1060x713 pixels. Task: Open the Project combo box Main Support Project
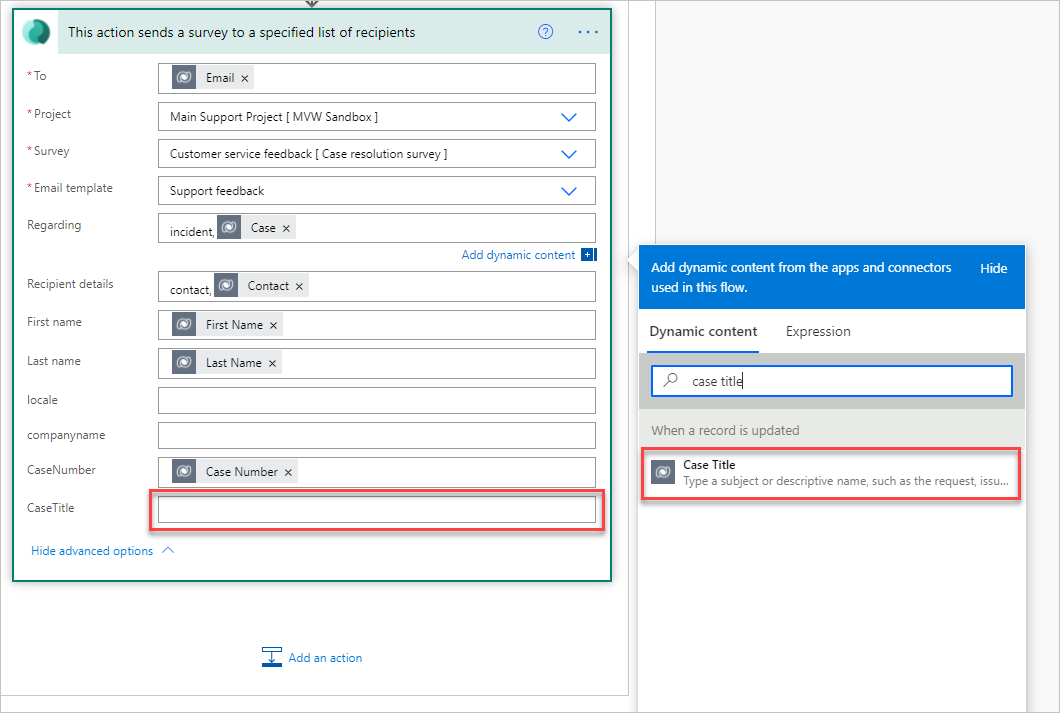point(377,117)
